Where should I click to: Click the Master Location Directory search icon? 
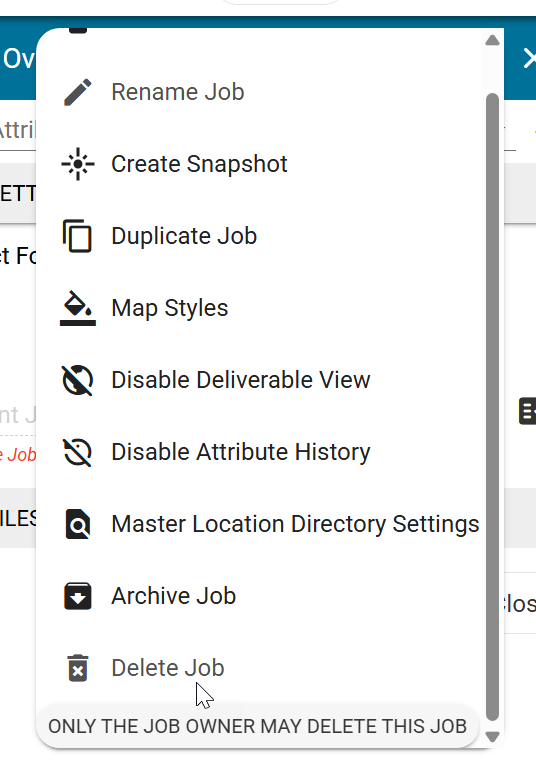pos(78,524)
